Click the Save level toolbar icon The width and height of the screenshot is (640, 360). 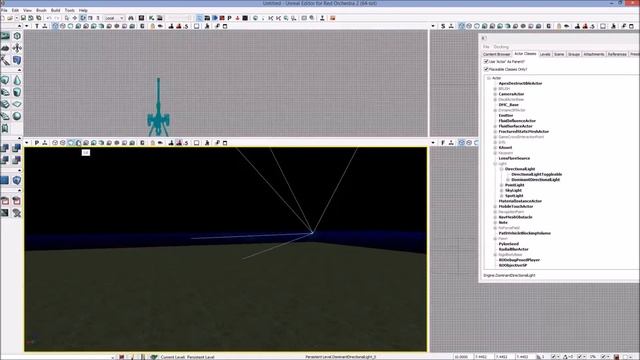[x=23, y=18]
